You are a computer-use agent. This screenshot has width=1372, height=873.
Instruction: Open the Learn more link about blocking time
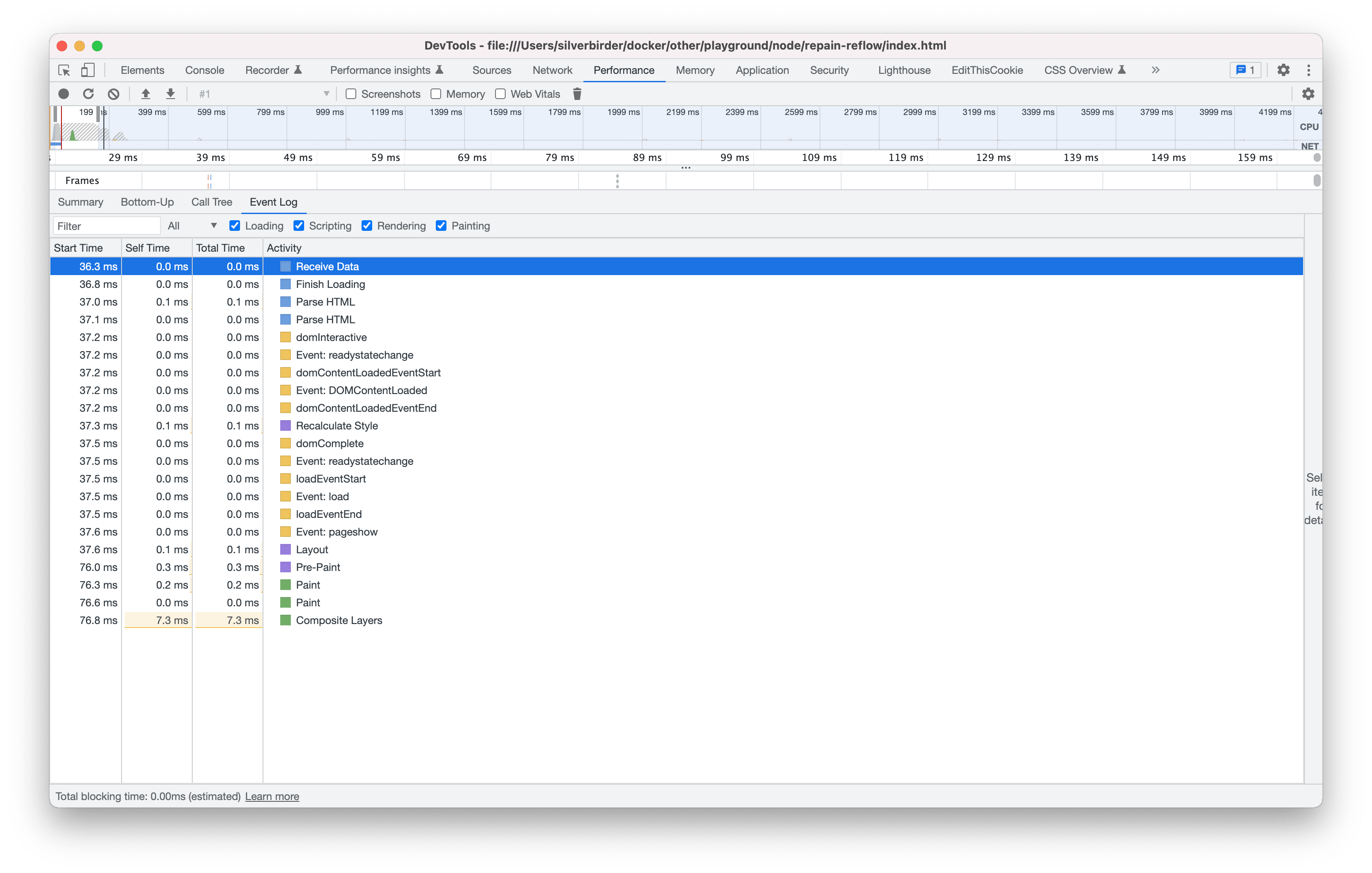coord(272,796)
